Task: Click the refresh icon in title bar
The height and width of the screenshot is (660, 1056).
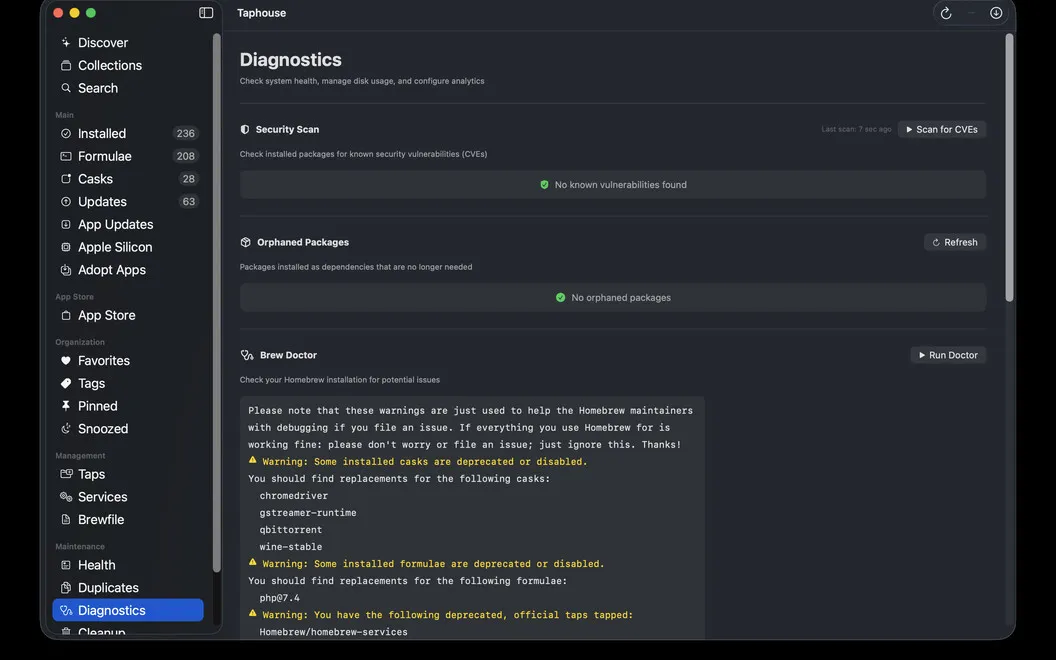Action: coord(946,13)
